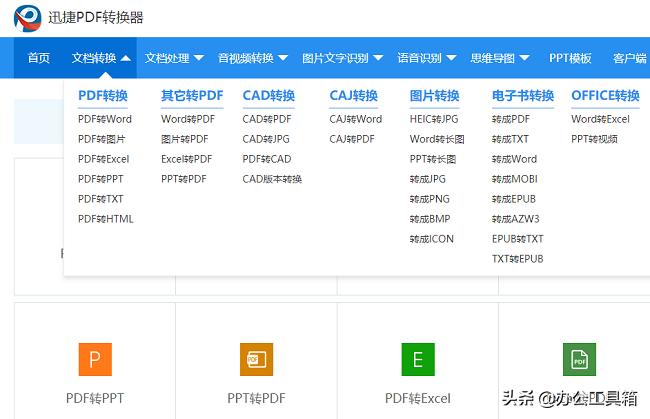This screenshot has width=650, height=419.
Task: Select the CAJ转换 category heading
Action: [354, 96]
